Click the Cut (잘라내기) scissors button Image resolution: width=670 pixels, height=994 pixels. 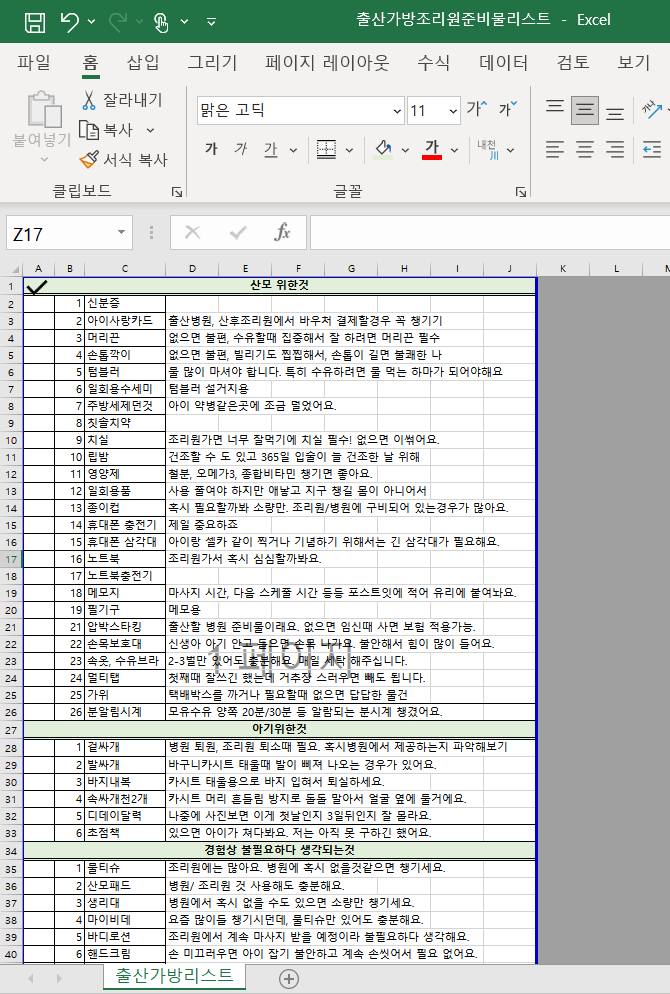coord(121,100)
